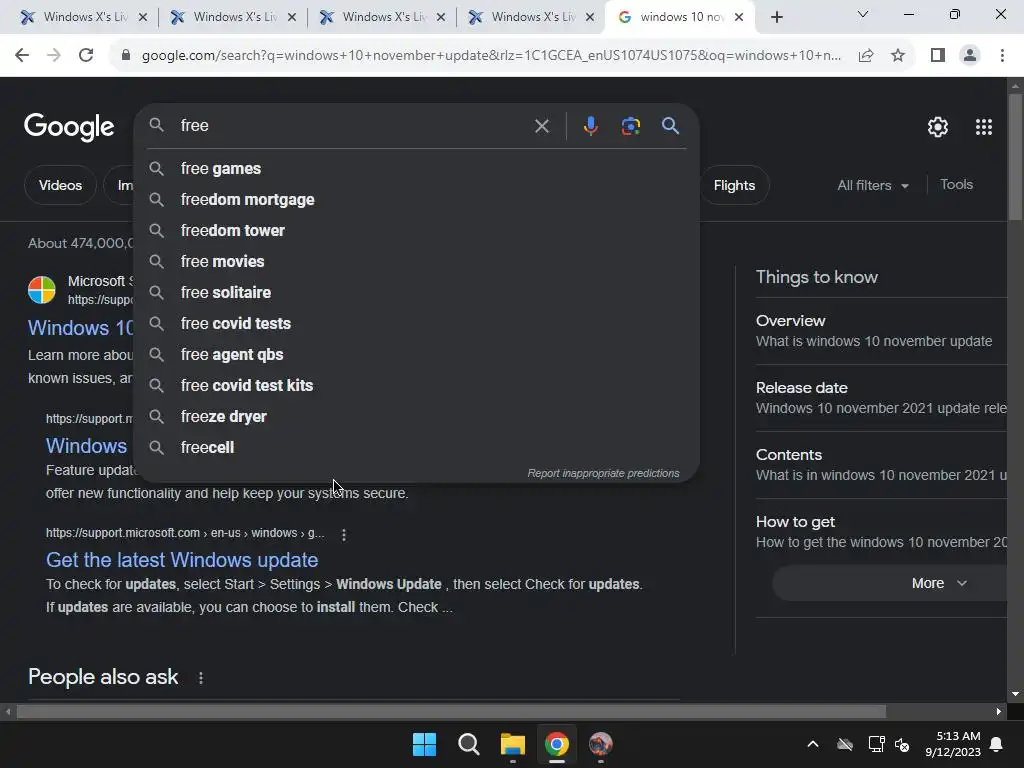Open File Explorer from taskbar
The height and width of the screenshot is (768, 1024).
coord(513,744)
